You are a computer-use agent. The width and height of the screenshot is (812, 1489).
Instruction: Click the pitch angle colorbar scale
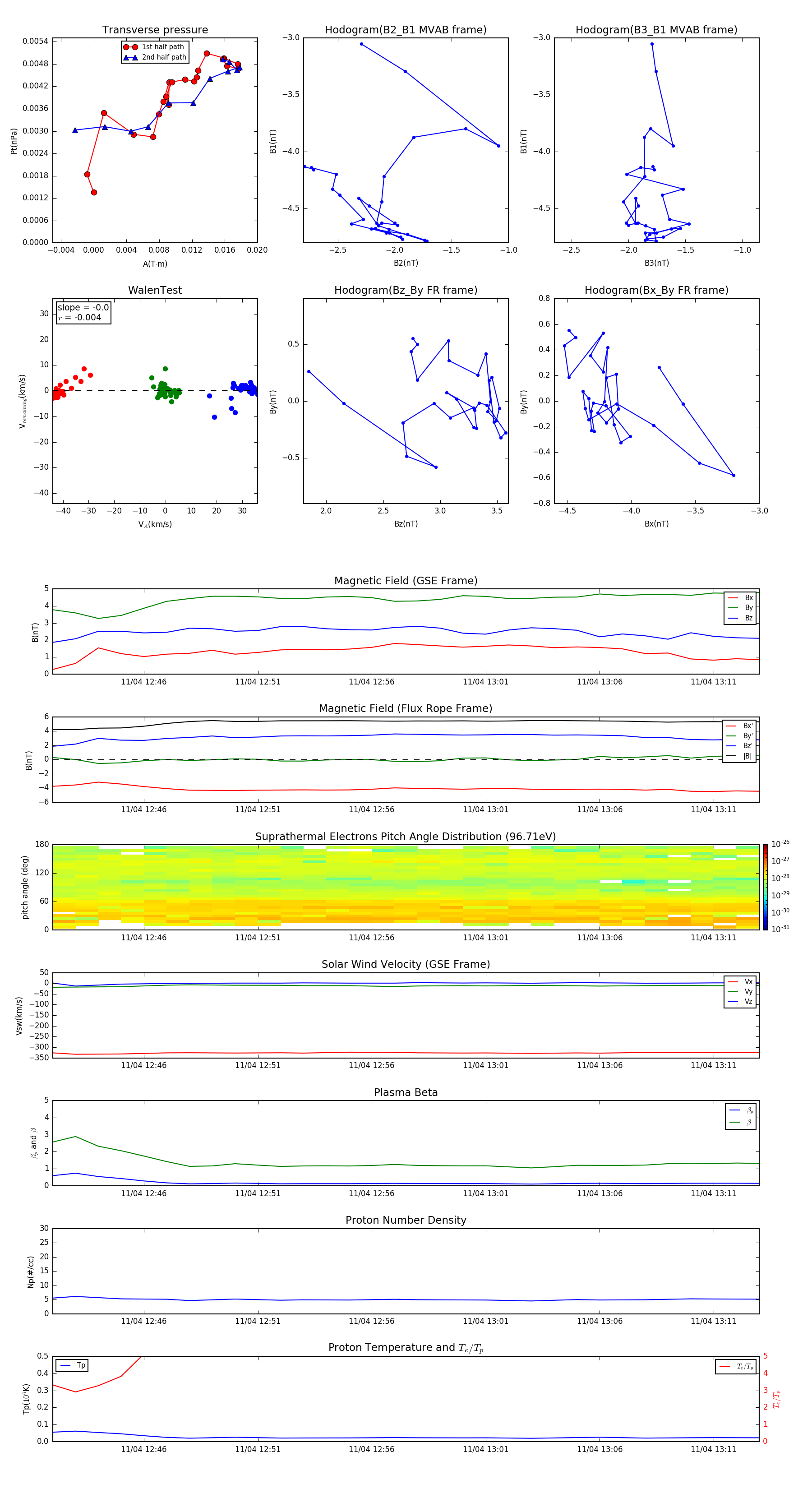(x=765, y=887)
